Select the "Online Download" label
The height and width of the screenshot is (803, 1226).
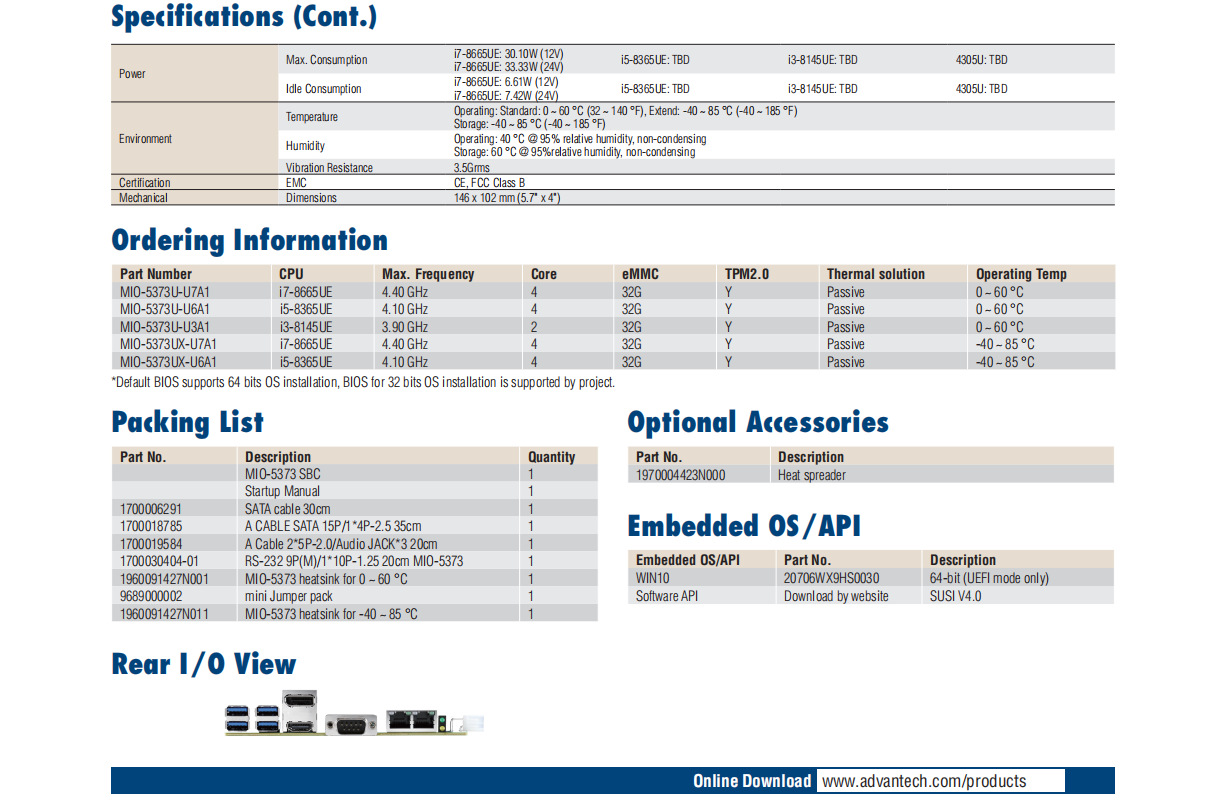point(752,781)
